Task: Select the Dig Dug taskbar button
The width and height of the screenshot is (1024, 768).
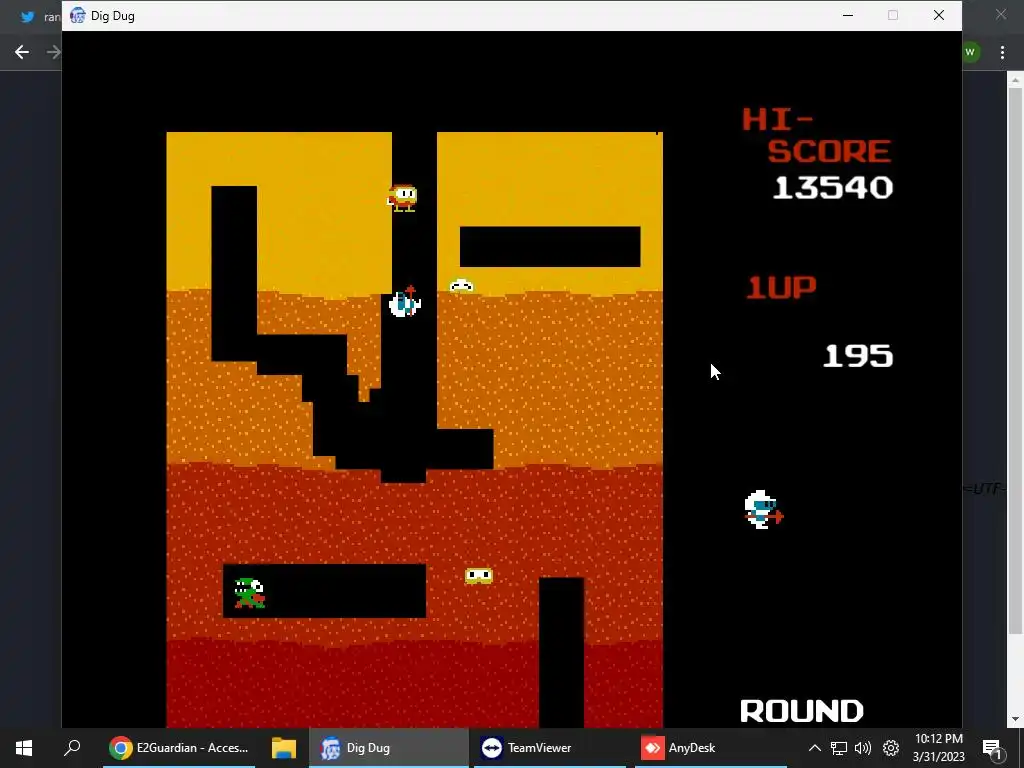Action: [389, 748]
